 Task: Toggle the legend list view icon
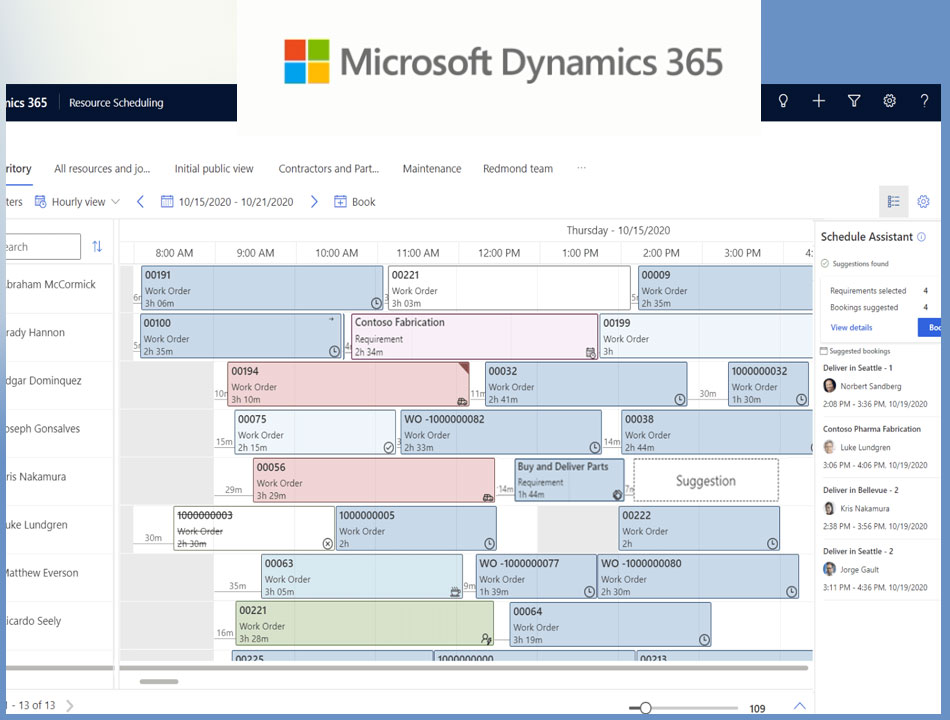click(x=894, y=202)
